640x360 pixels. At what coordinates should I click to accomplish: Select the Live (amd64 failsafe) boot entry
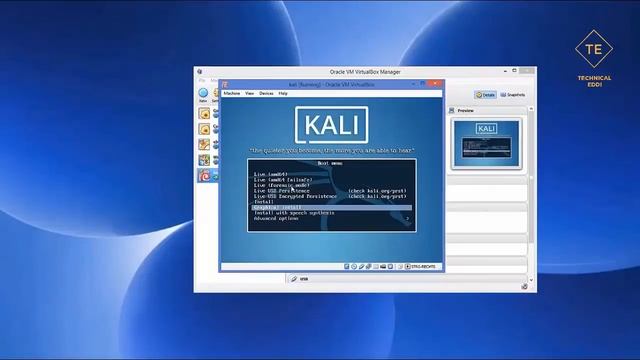283,180
